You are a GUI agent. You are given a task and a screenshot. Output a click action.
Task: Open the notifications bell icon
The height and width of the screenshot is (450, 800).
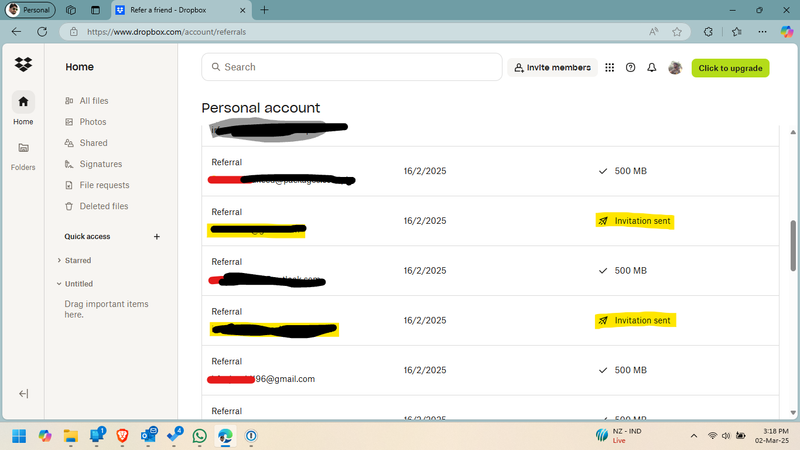pyautogui.click(x=652, y=68)
